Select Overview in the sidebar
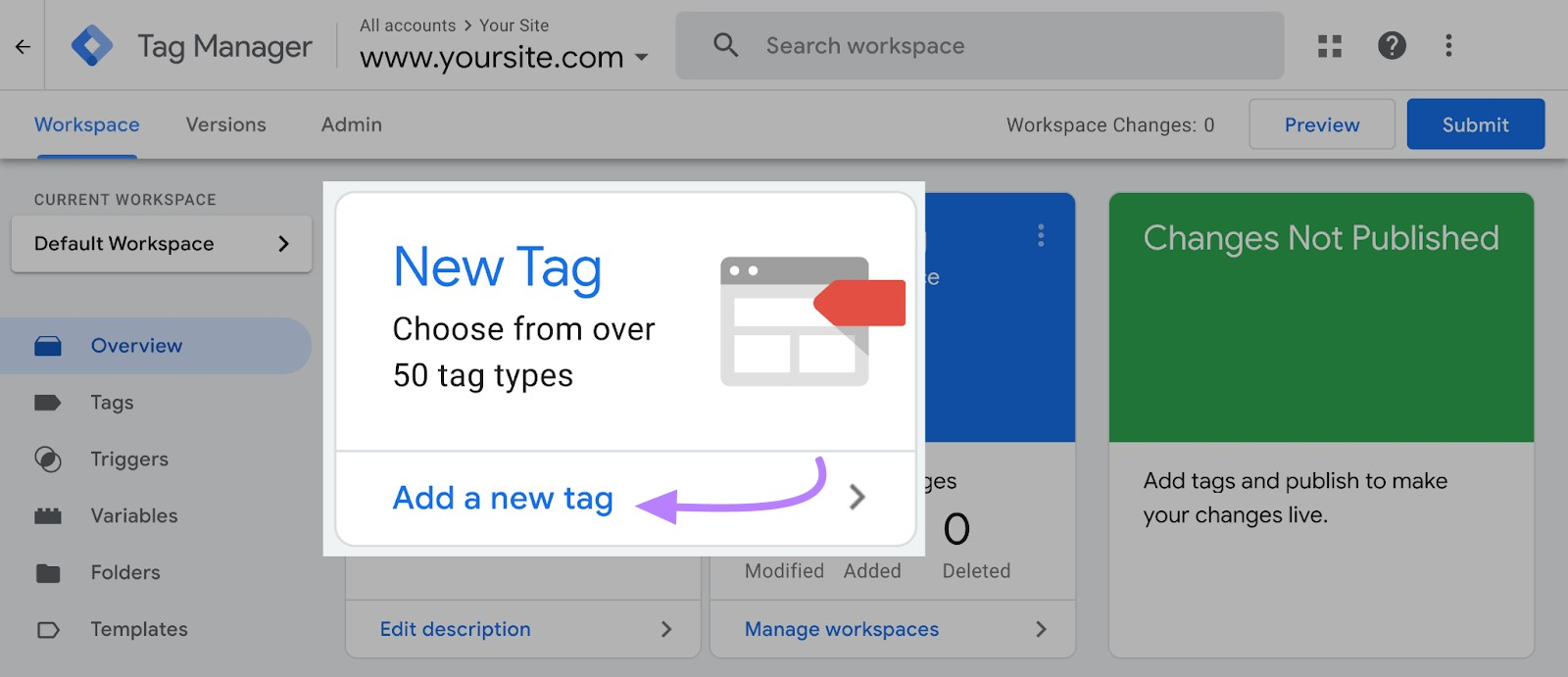The image size is (1568, 677). click(156, 346)
